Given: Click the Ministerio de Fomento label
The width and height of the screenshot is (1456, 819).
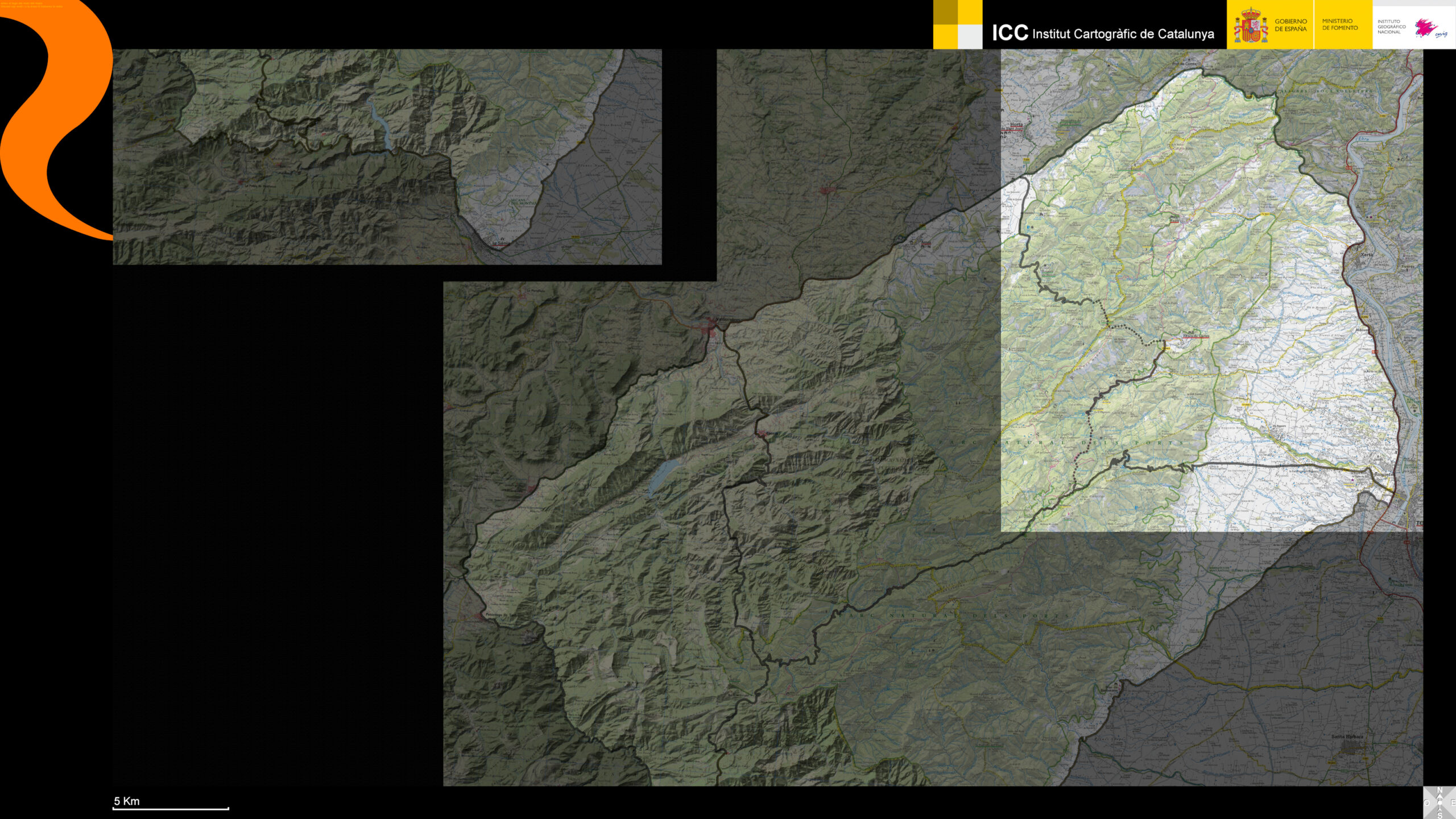Looking at the screenshot, I should click(x=1339, y=24).
